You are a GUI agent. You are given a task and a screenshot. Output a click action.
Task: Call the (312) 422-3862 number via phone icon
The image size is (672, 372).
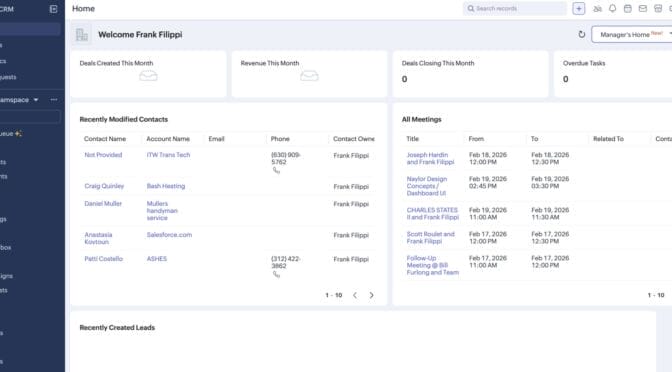[x=276, y=275]
